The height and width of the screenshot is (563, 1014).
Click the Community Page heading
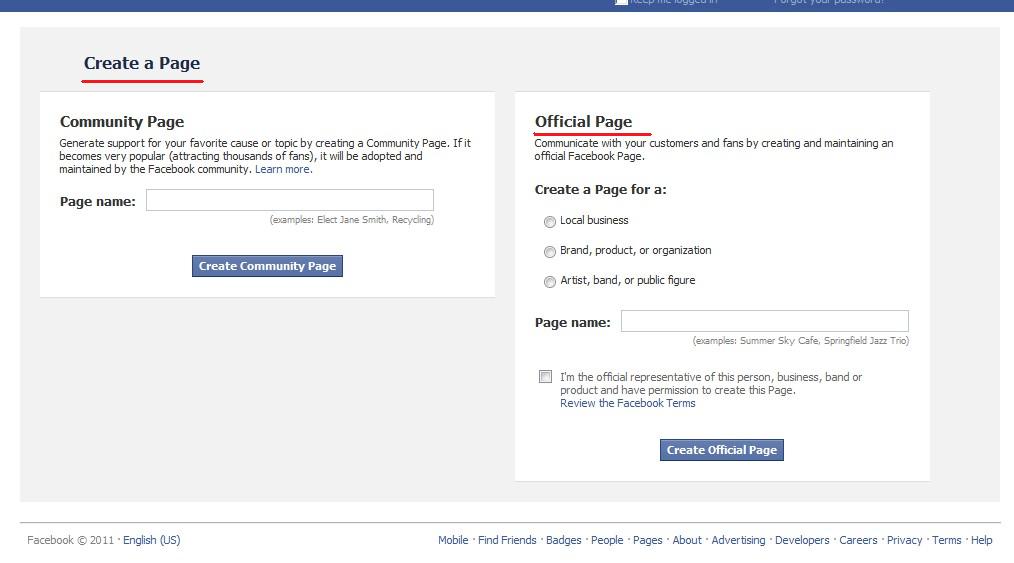[122, 122]
